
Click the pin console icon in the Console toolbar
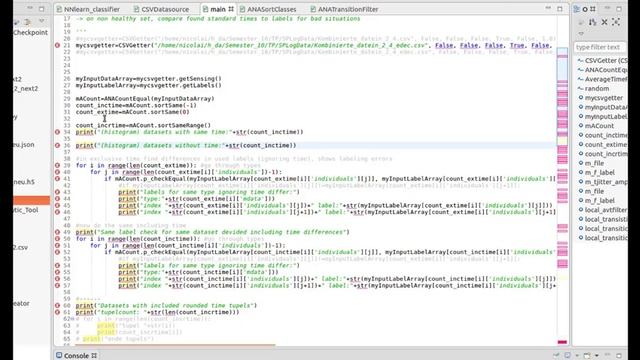[x=556, y=356]
